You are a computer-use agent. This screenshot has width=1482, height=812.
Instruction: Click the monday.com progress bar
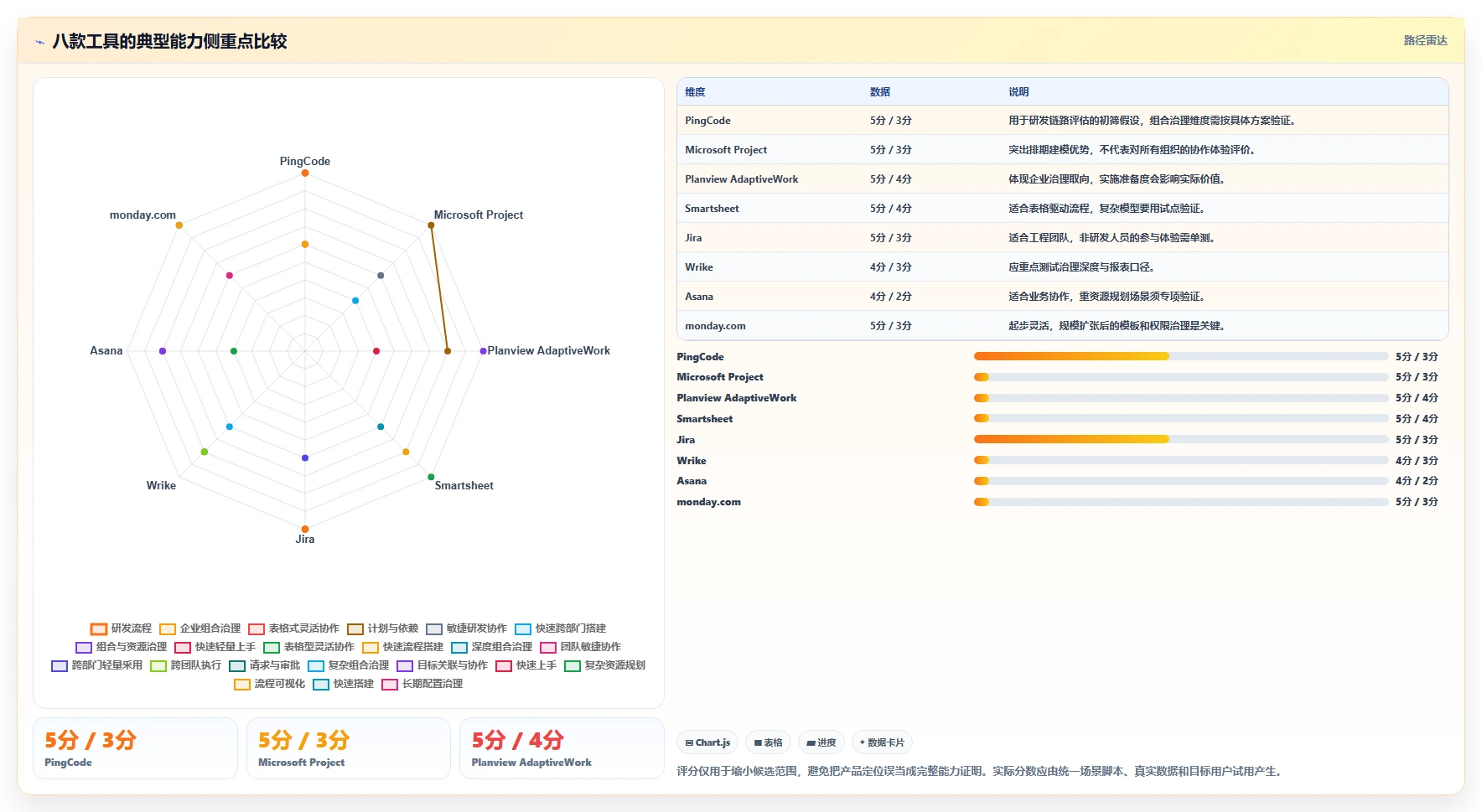click(x=1181, y=502)
